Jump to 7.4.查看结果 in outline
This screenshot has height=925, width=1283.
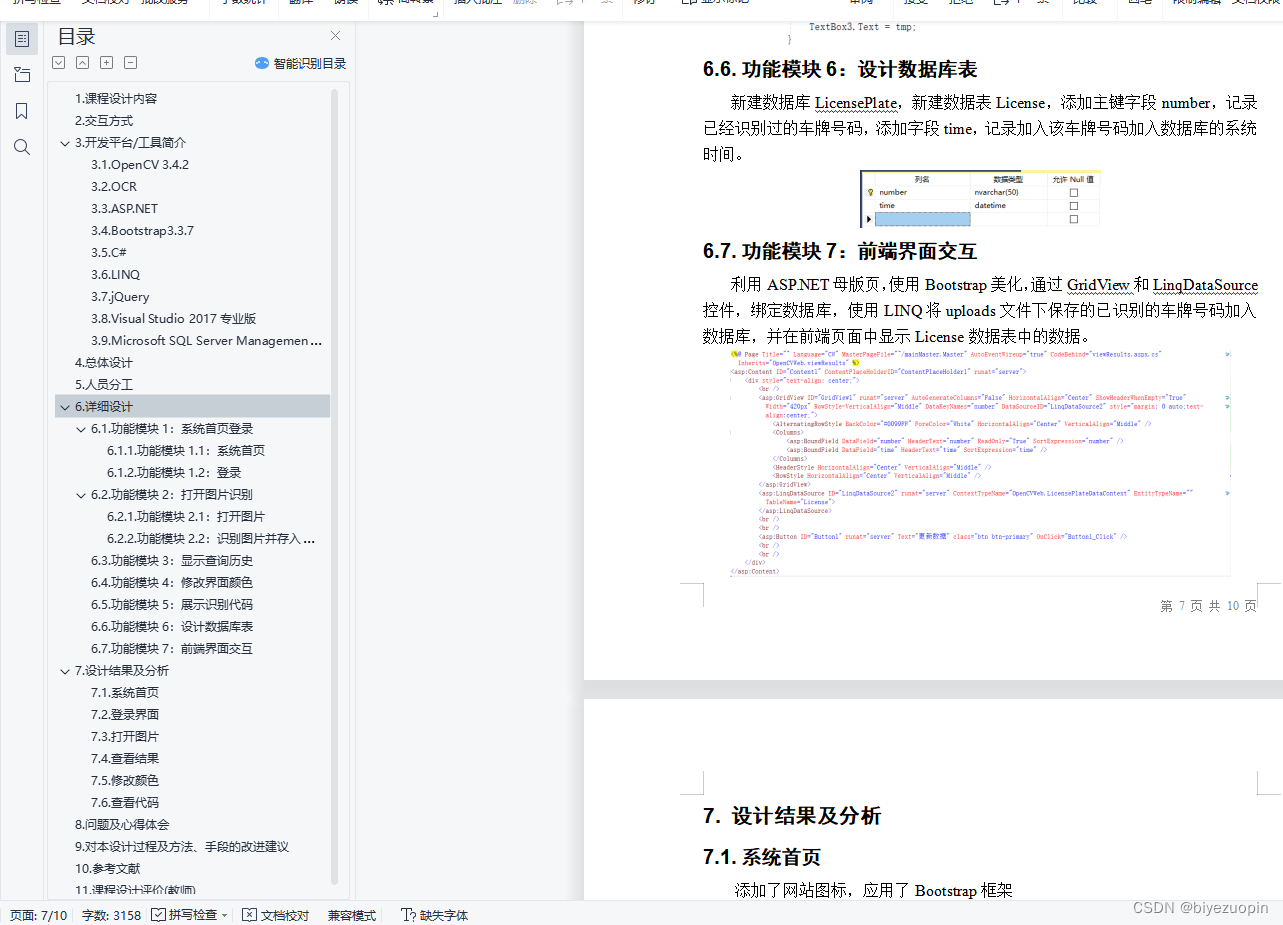[125, 759]
